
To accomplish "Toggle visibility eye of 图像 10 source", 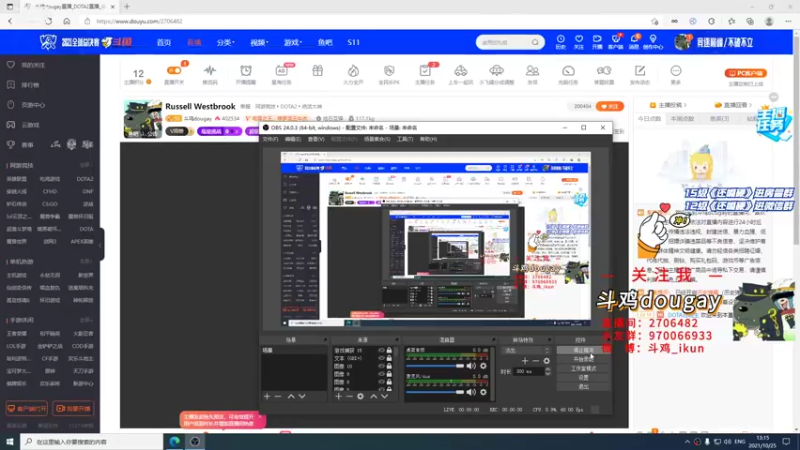I will coord(381,366).
